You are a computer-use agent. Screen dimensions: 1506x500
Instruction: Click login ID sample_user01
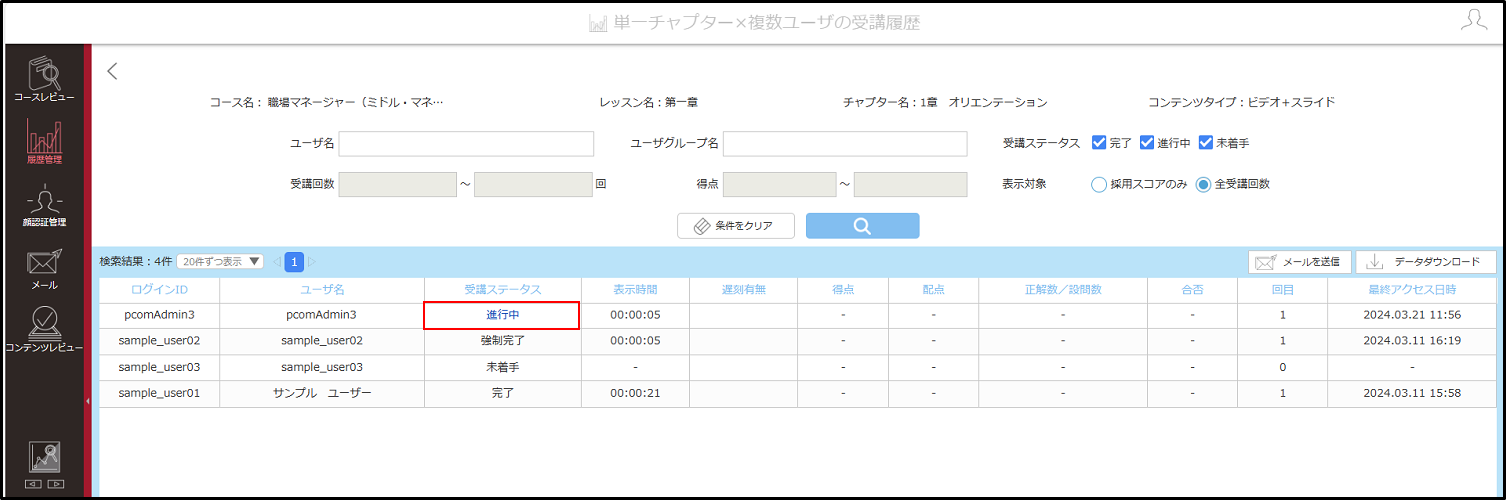pyautogui.click(x=159, y=393)
